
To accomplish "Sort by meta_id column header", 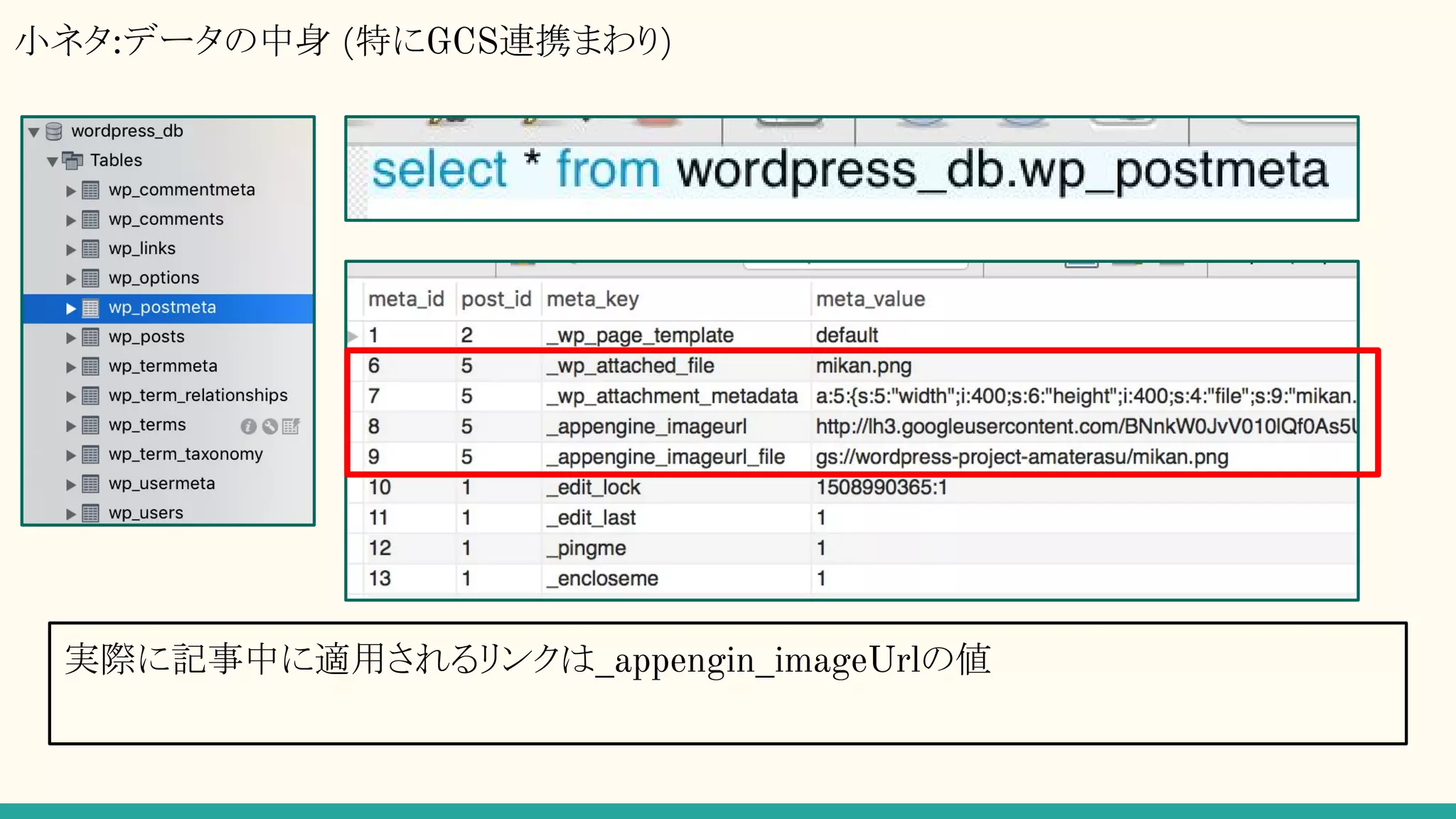I will click(x=406, y=299).
